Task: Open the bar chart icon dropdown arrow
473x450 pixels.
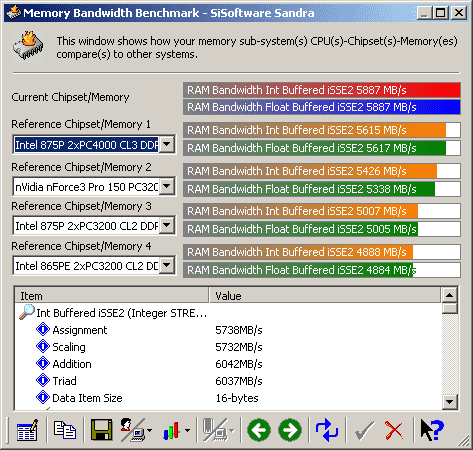Action: point(187,430)
